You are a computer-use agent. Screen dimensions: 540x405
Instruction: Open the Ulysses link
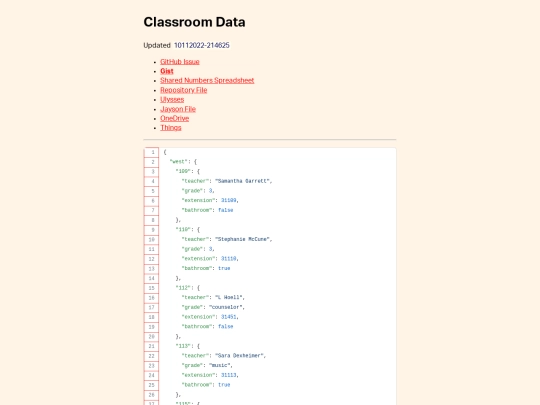point(172,99)
